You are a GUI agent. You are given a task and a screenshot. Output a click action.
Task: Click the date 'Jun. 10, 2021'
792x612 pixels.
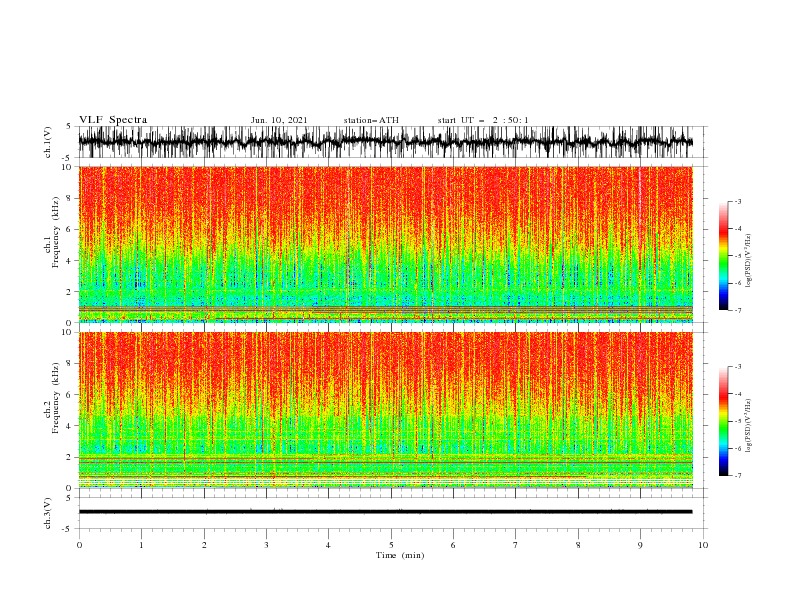(x=279, y=120)
